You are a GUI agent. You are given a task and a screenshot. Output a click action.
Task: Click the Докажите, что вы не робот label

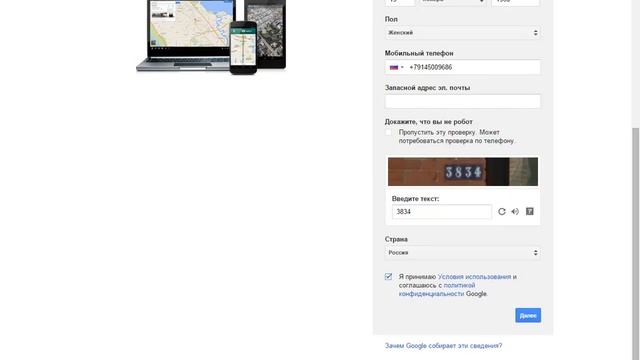[429, 122]
